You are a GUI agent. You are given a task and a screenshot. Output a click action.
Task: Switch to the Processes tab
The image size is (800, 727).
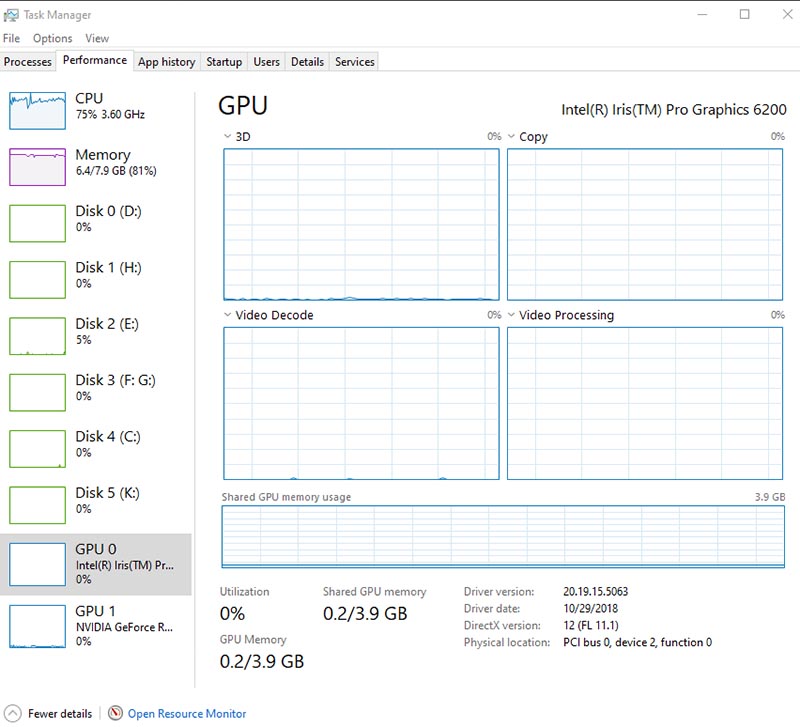(x=28, y=62)
